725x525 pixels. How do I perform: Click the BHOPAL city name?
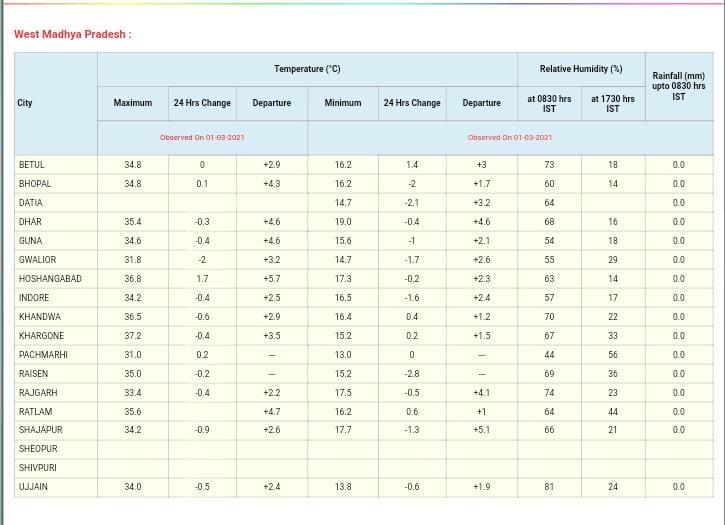[x=35, y=184]
